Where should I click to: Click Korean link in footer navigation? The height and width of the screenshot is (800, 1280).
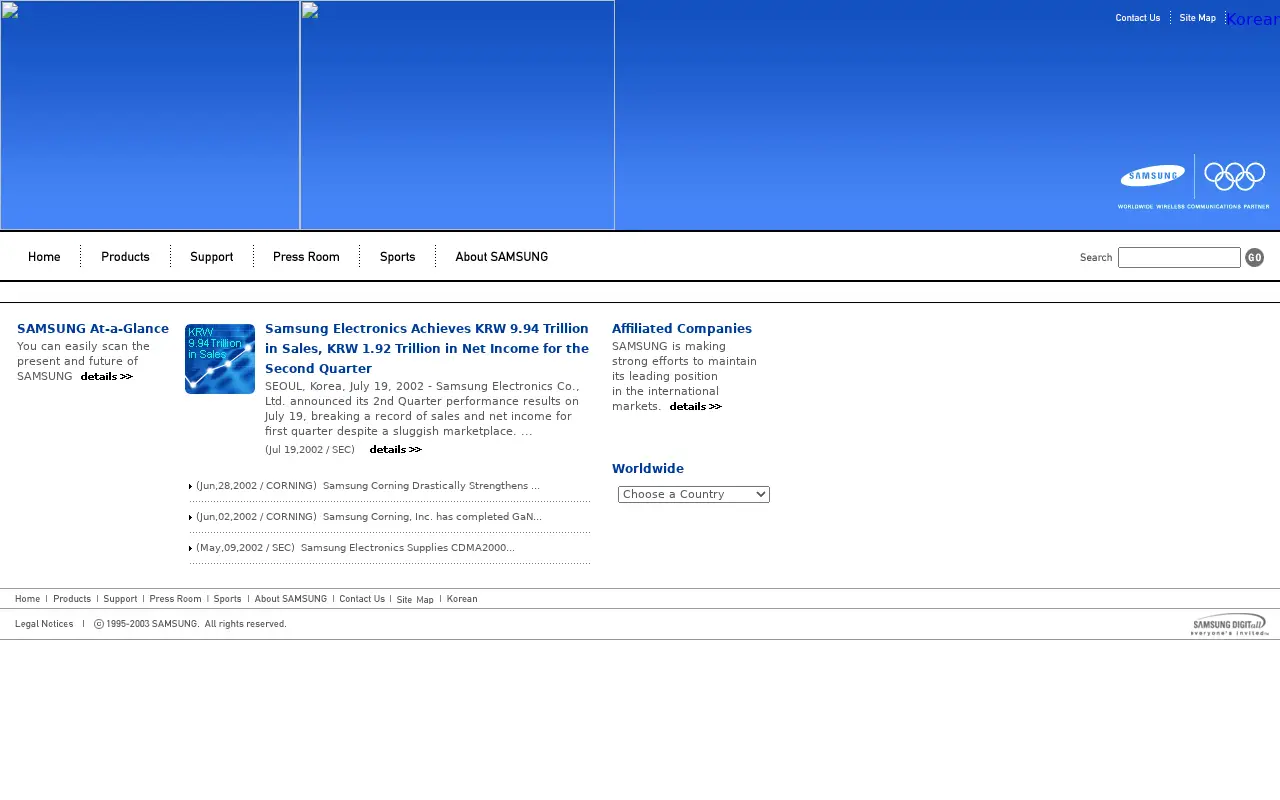click(462, 599)
